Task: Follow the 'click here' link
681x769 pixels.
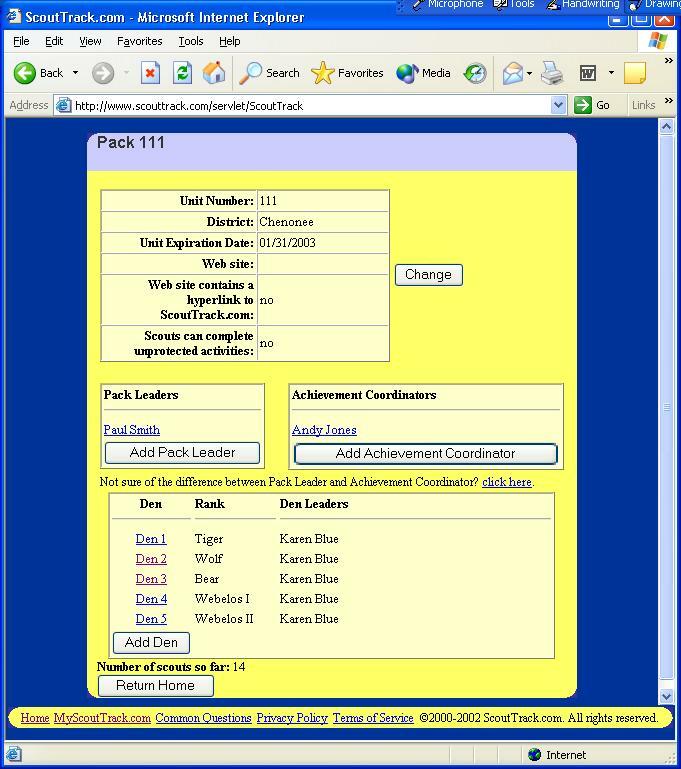Action: click(x=506, y=482)
